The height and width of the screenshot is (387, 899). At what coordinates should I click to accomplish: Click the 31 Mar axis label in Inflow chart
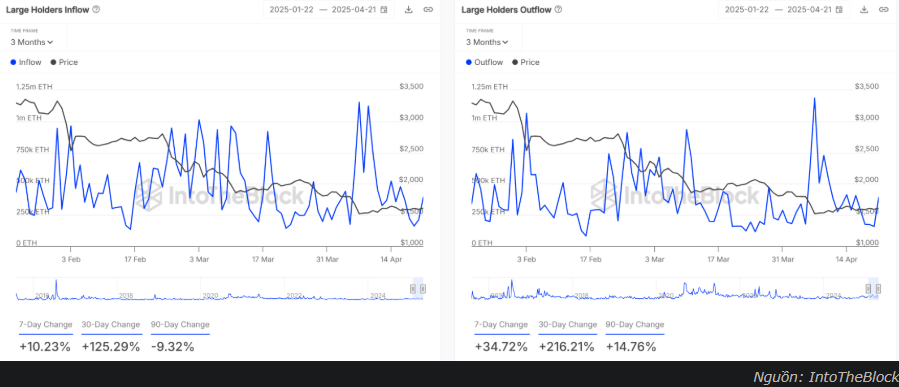pos(327,259)
